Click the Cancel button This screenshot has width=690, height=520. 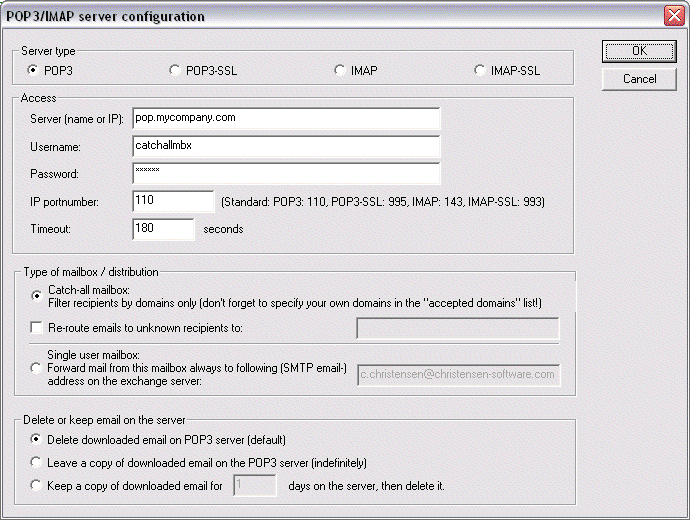tap(639, 79)
